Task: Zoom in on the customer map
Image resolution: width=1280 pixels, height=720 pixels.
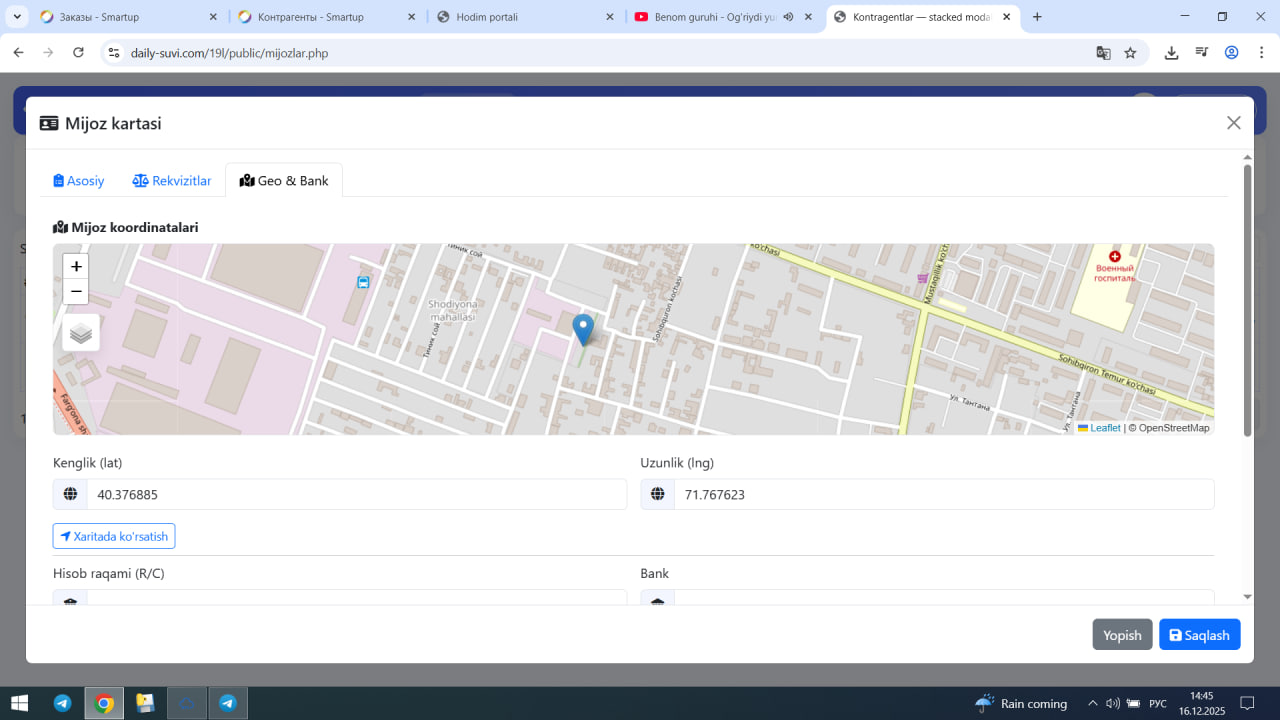Action: click(x=76, y=266)
